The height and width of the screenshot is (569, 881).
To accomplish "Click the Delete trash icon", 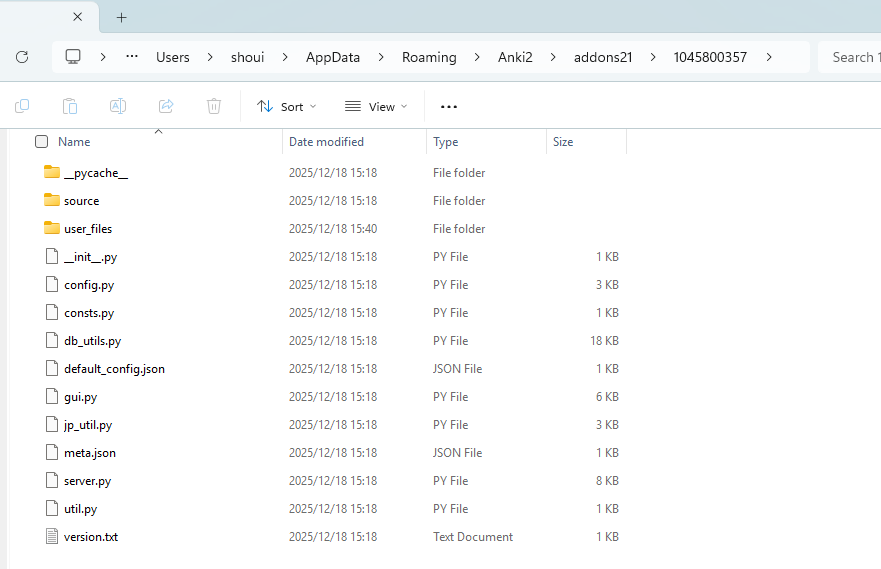I will [214, 106].
